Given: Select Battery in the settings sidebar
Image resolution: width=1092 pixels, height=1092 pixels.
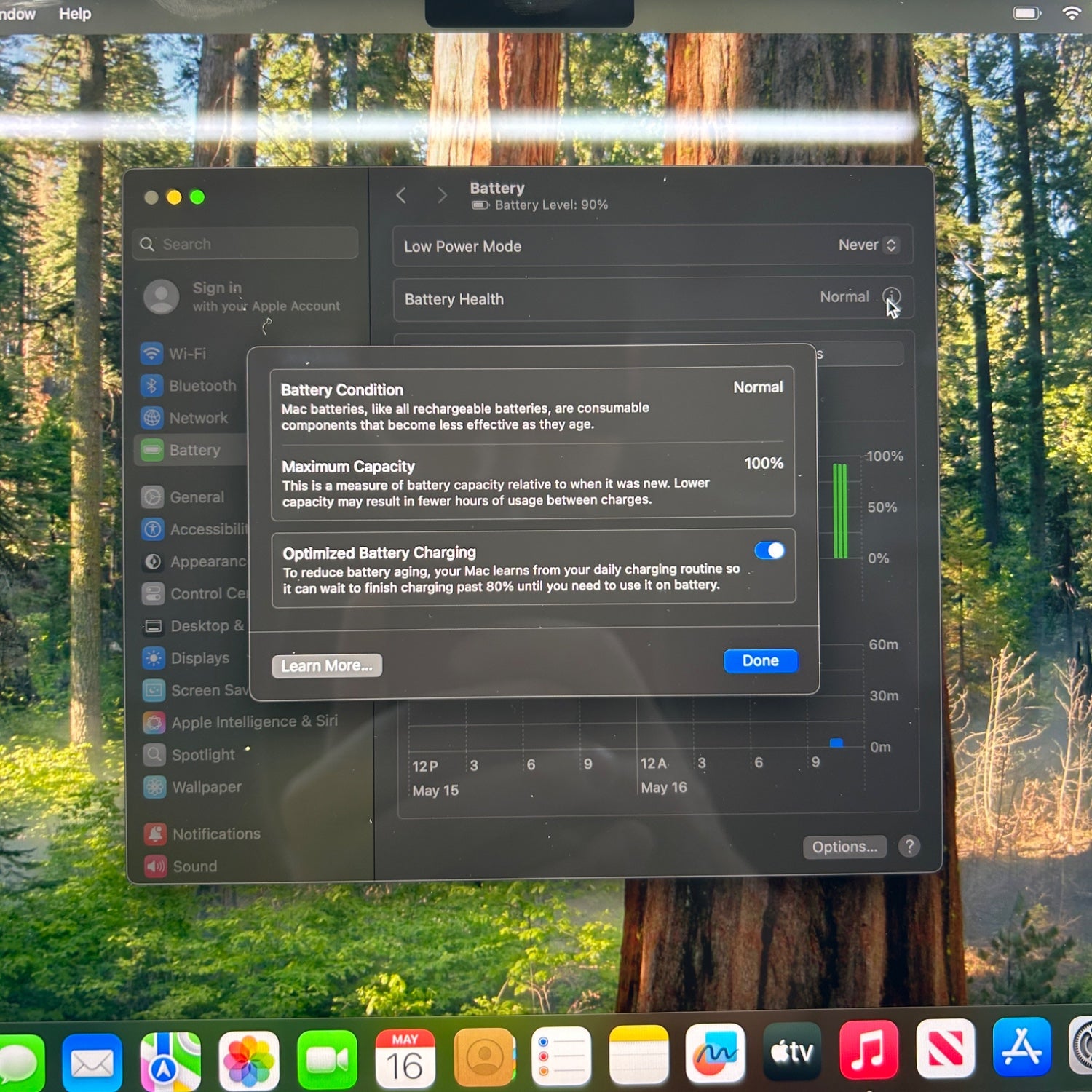Looking at the screenshot, I should click(192, 450).
